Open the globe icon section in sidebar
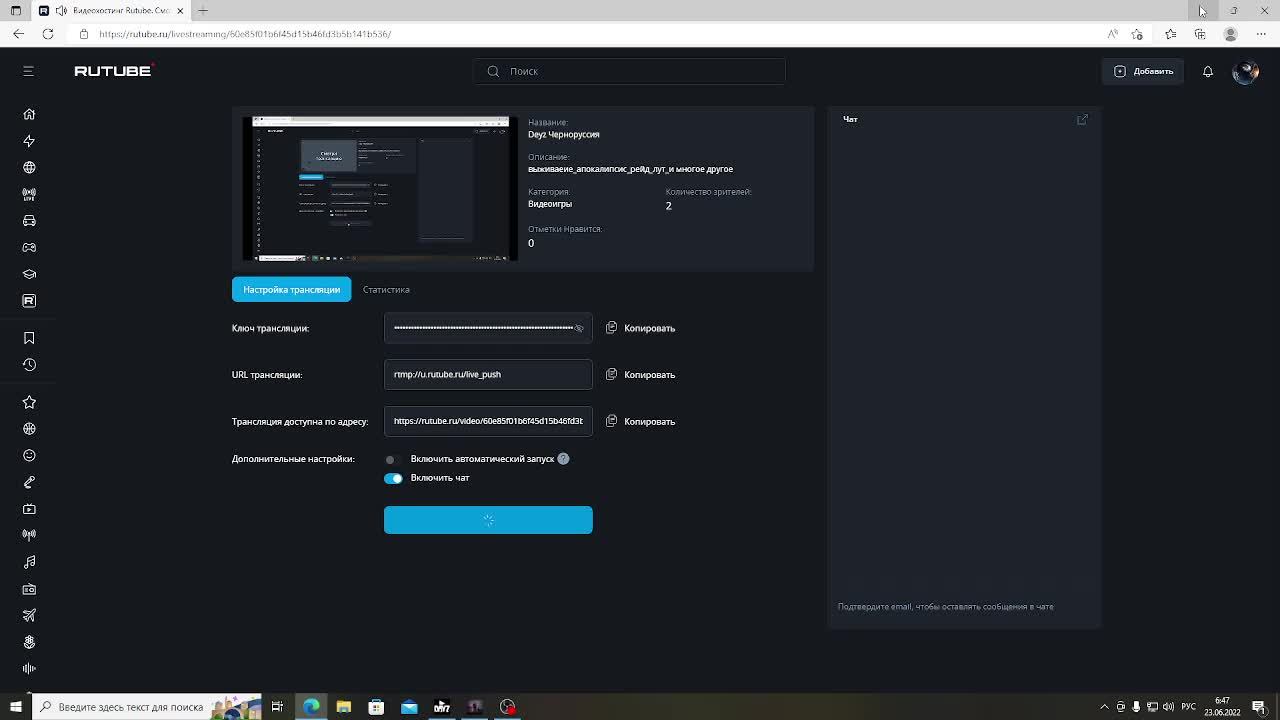1280x720 pixels. (x=29, y=168)
